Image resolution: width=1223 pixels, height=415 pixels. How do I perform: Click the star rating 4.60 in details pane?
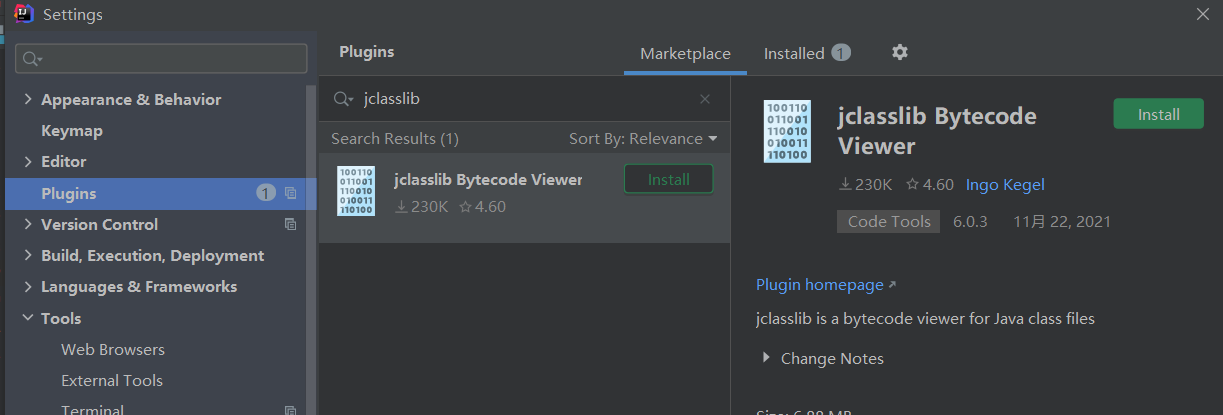[929, 185]
